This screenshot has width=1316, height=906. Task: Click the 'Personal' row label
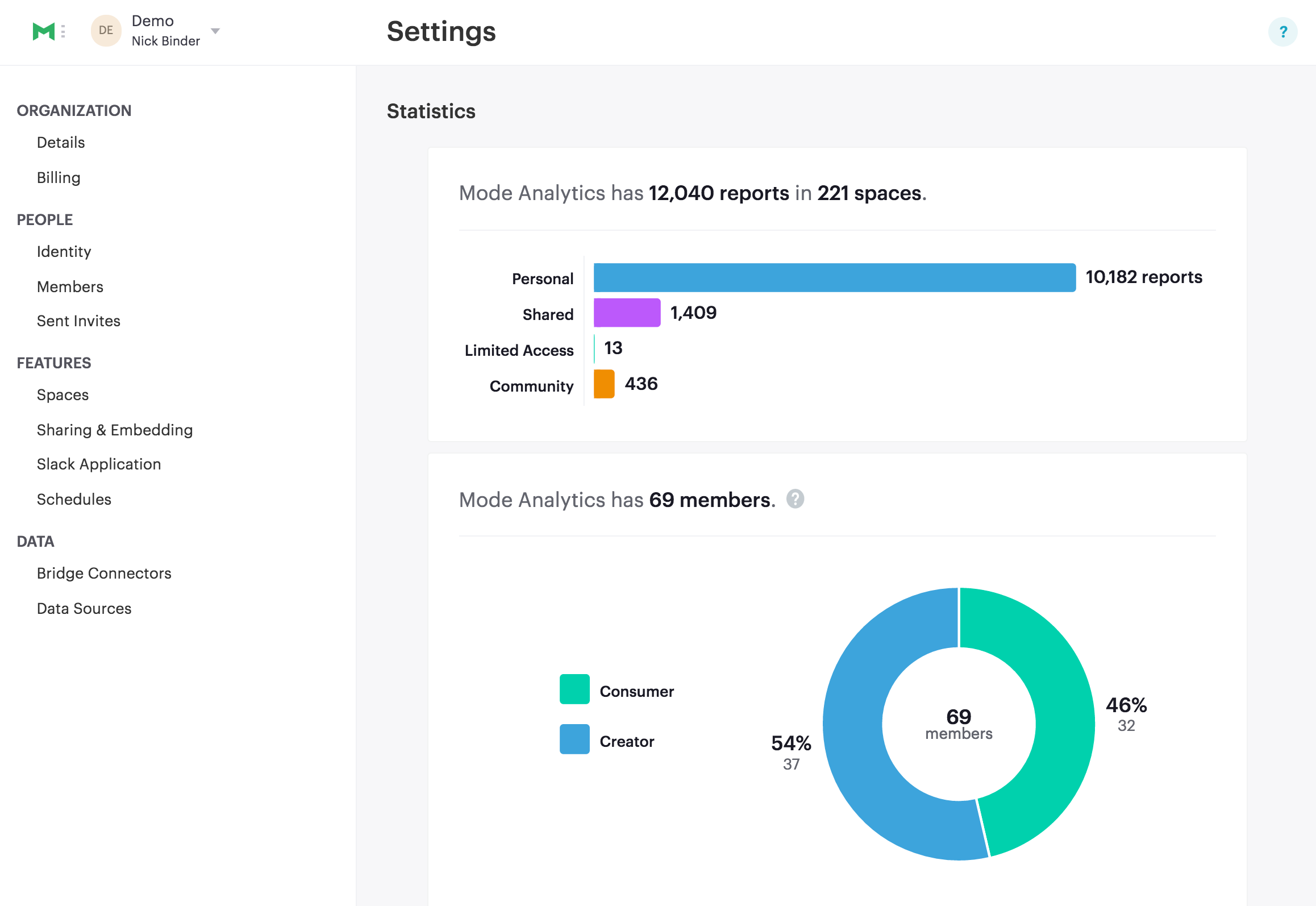(x=543, y=279)
